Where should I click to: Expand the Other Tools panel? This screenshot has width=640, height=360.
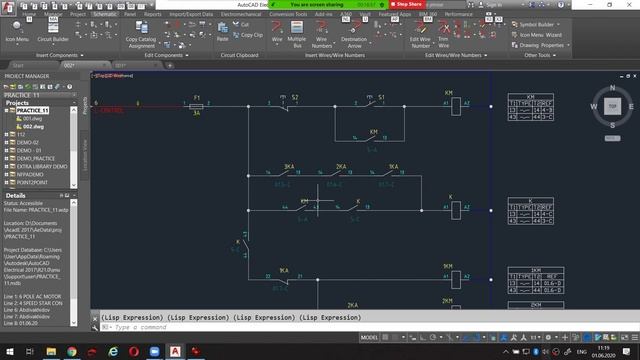click(x=540, y=55)
